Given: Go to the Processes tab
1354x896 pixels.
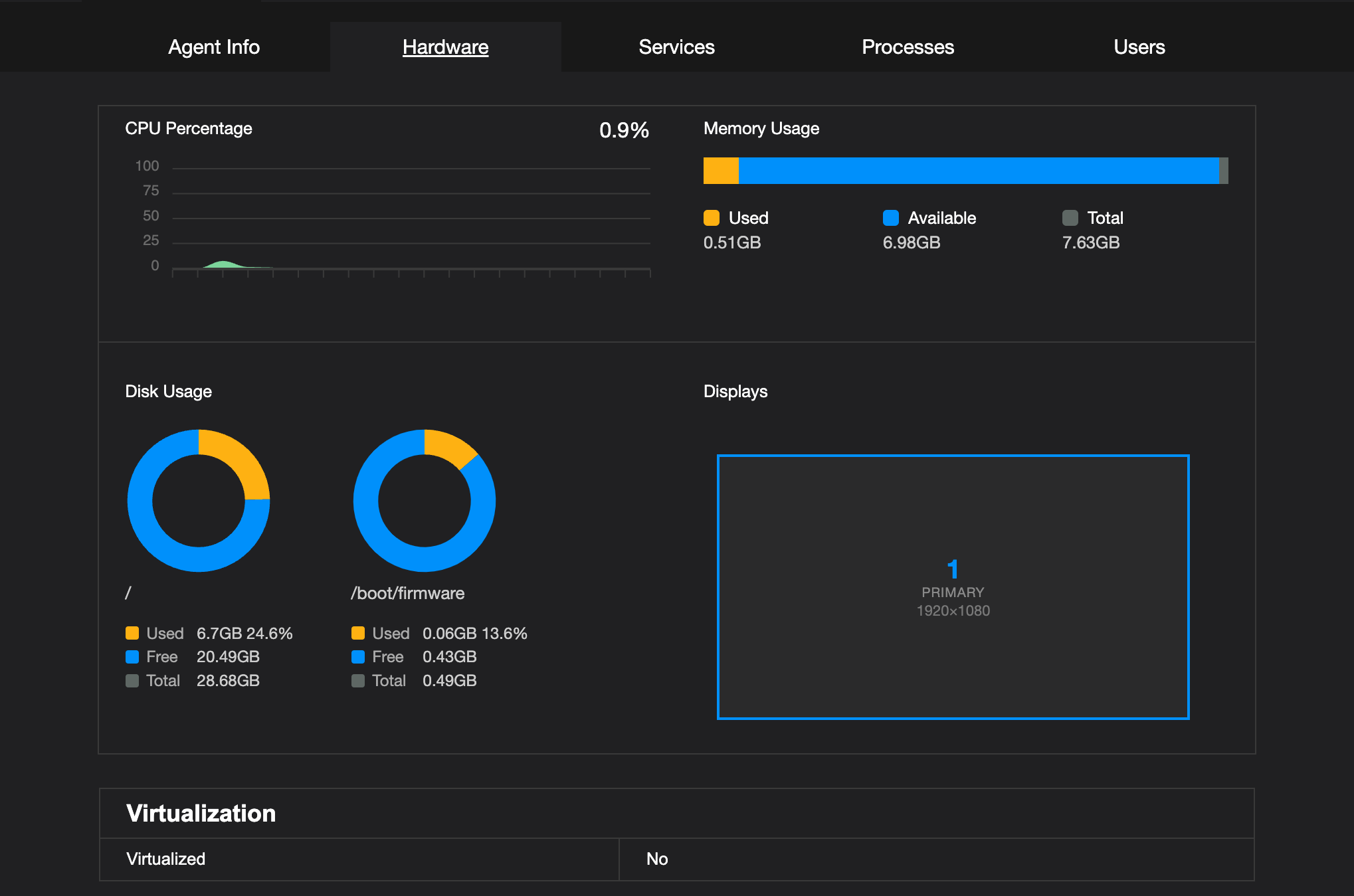Looking at the screenshot, I should tap(908, 47).
